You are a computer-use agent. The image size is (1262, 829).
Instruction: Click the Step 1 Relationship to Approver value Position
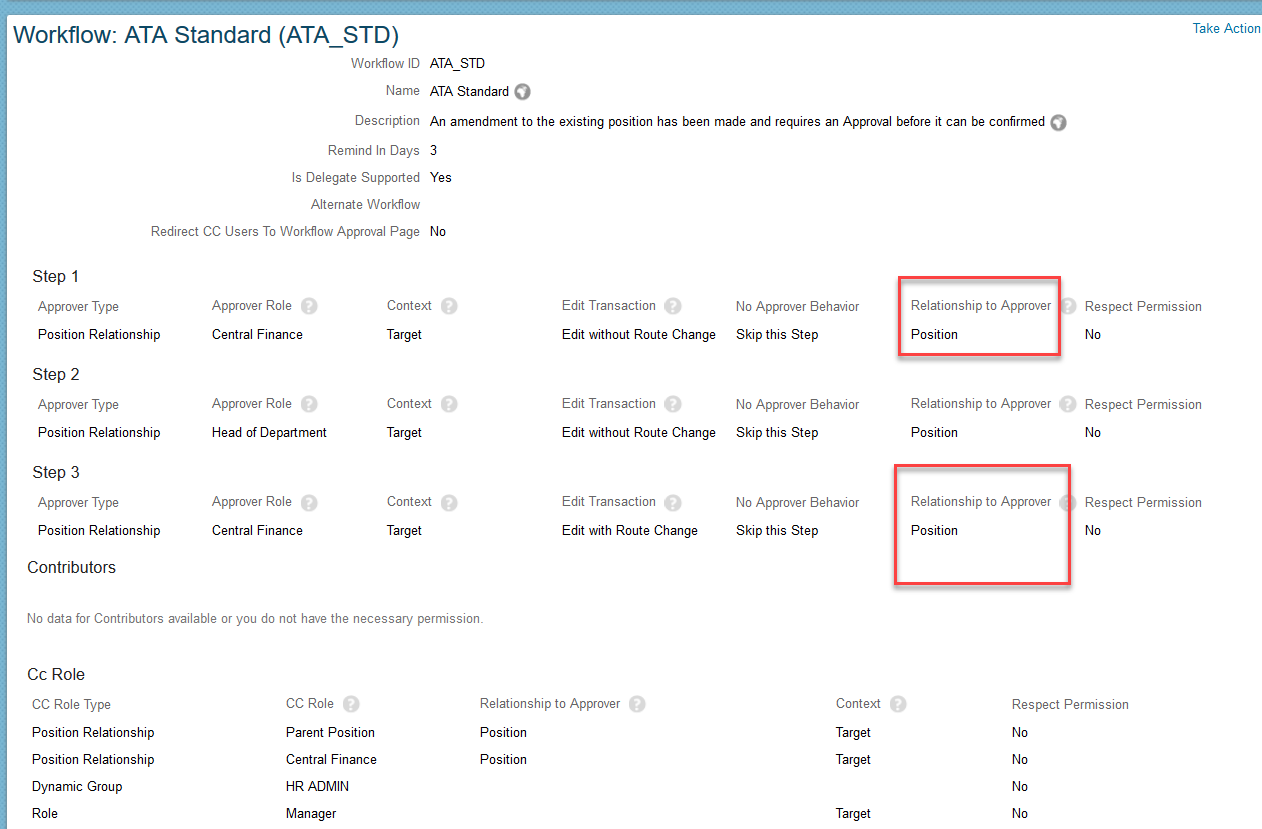[x=934, y=335]
